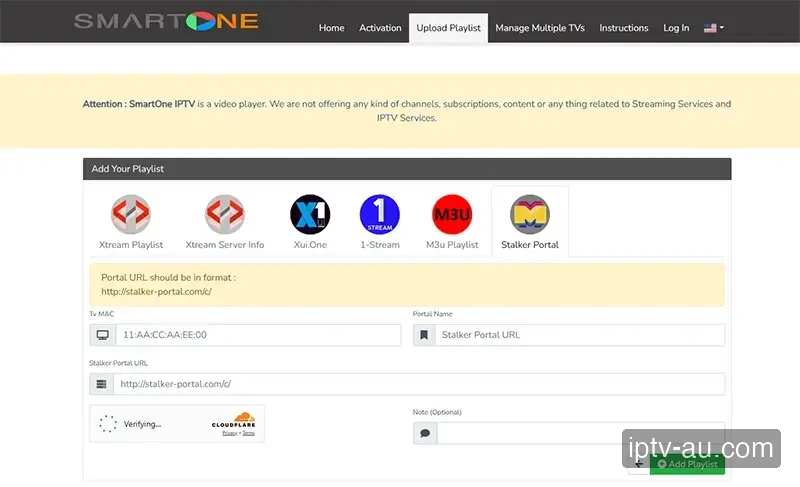Go to the Activation page
Screen dimensions: 800x487
point(380,28)
